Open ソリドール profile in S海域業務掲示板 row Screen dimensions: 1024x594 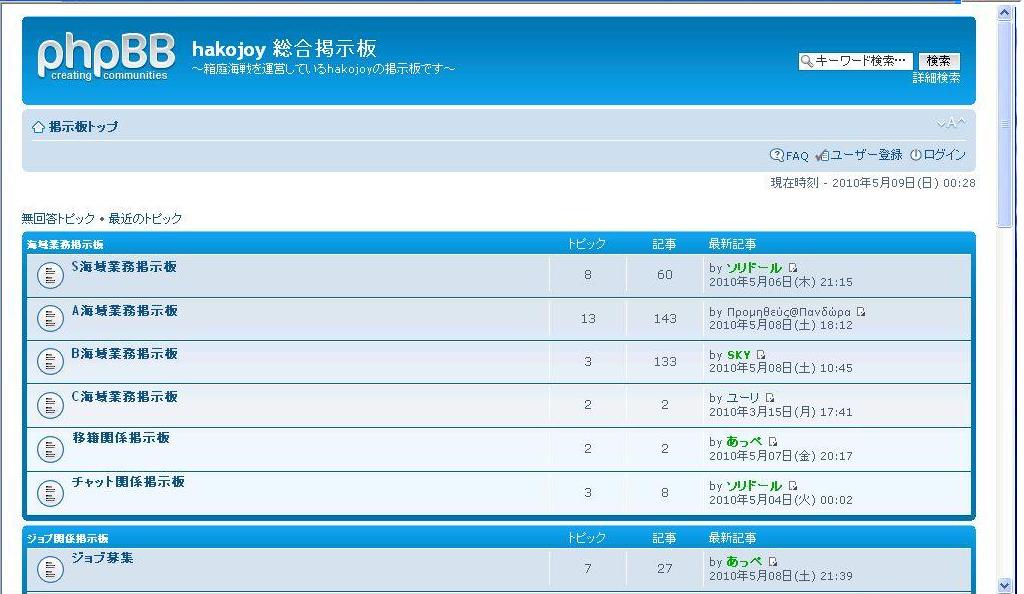(754, 268)
